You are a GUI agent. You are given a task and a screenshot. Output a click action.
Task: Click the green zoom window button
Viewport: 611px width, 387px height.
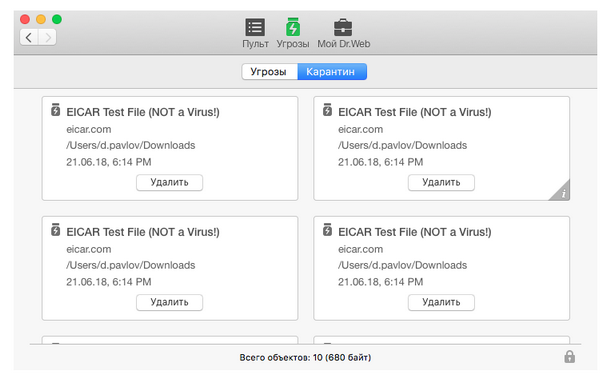(57, 19)
